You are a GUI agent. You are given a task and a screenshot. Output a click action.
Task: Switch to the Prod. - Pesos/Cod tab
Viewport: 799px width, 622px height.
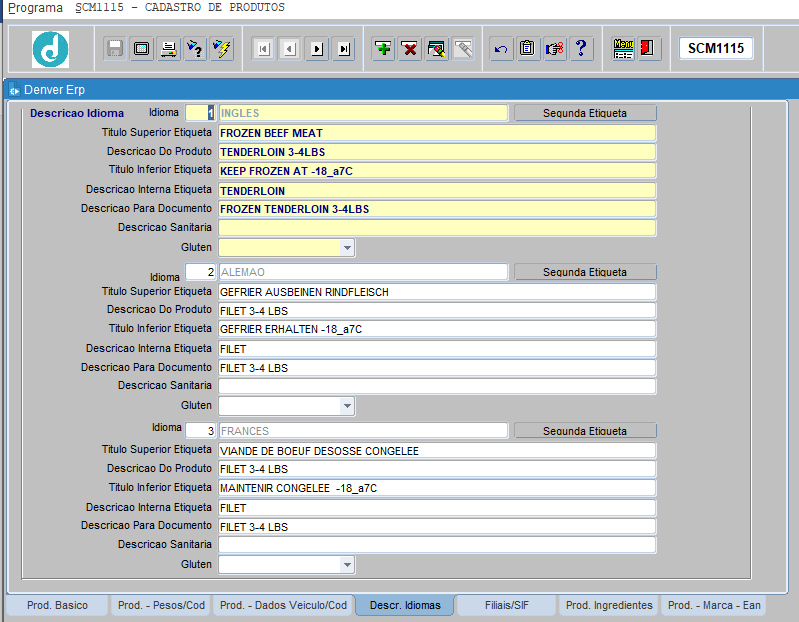[161, 605]
